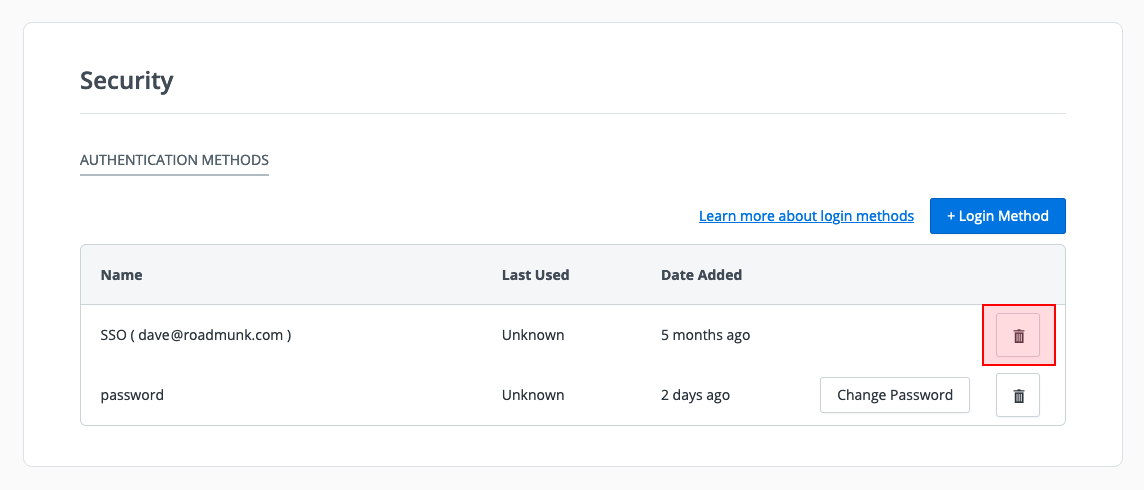Click the Change Password button
This screenshot has height=490, width=1144.
tap(894, 395)
